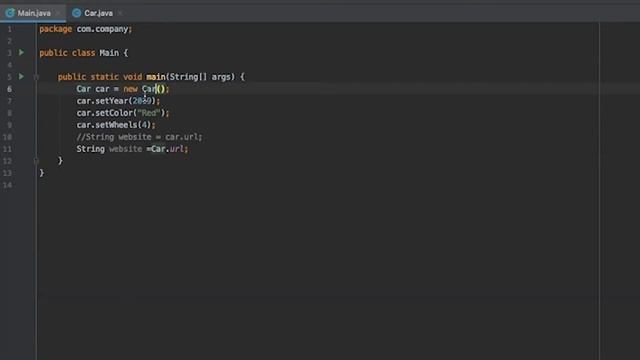Click commented line '//String website = car.url;'
This screenshot has width=640, height=360.
(x=139, y=137)
